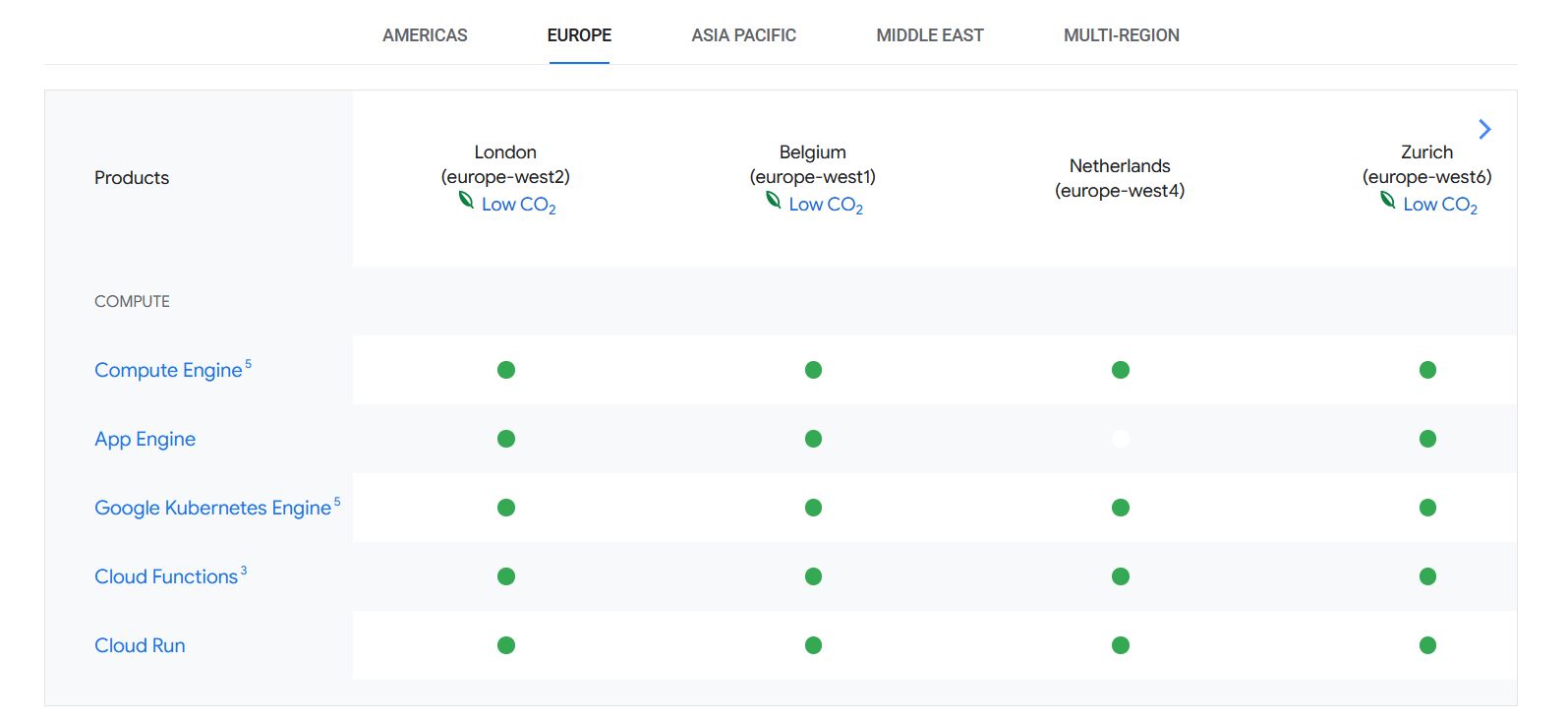Screen dimensions: 1568x723
Task: Click Cloud Run availability dot for Belgium
Action: pos(813,645)
